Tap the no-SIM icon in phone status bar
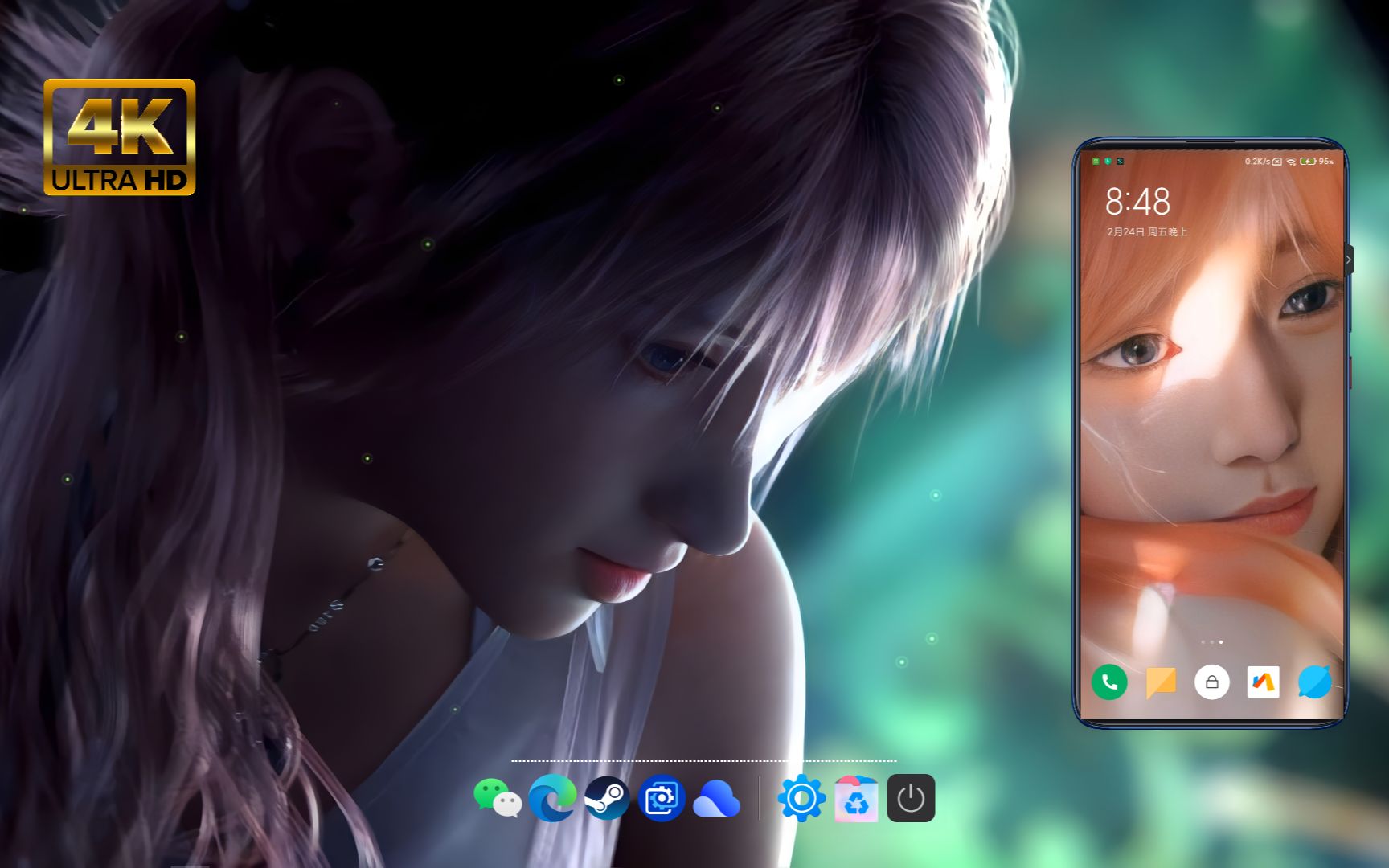This screenshot has width=1389, height=868. [1276, 162]
